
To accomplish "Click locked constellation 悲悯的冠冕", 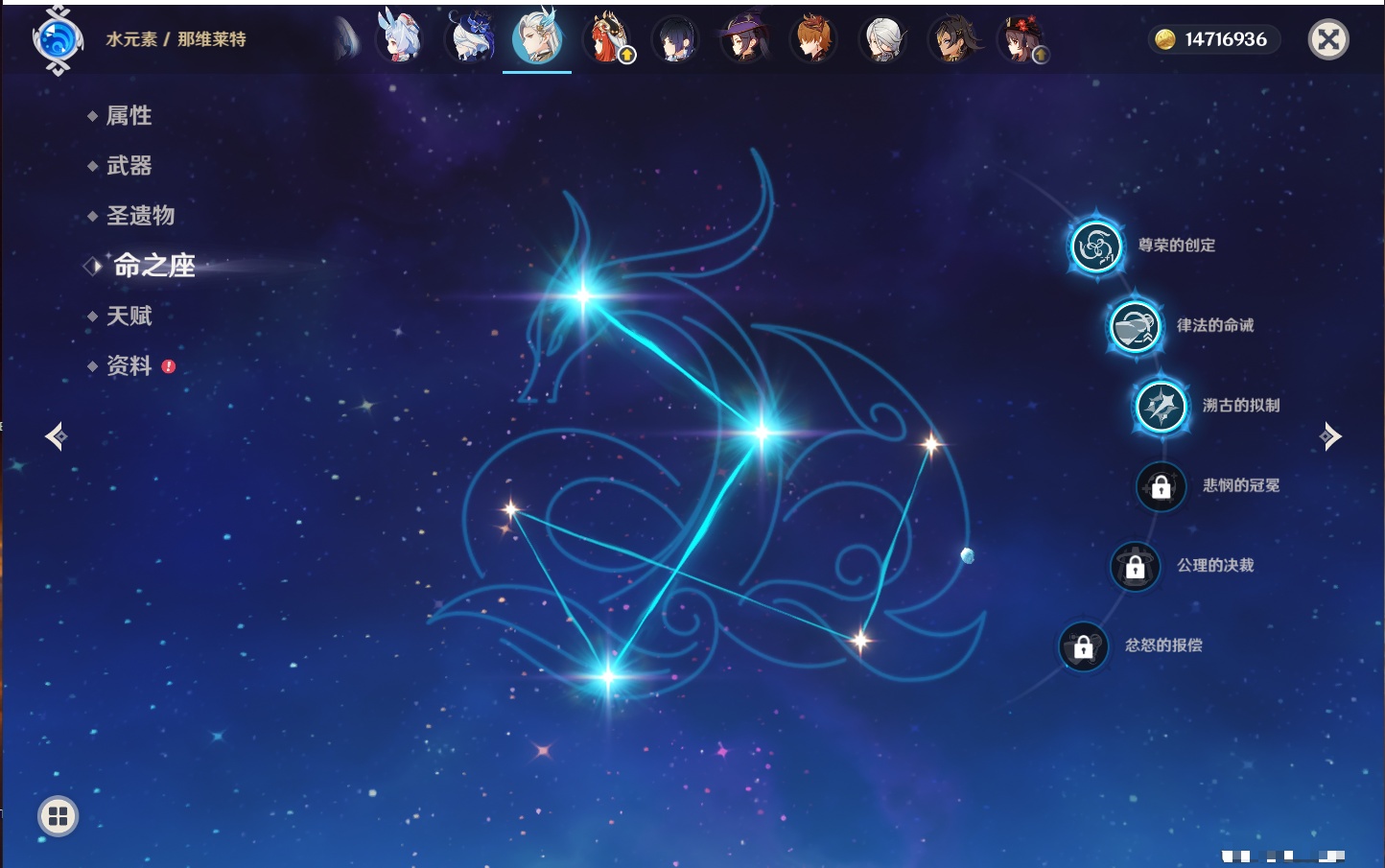I will pos(1161,486).
